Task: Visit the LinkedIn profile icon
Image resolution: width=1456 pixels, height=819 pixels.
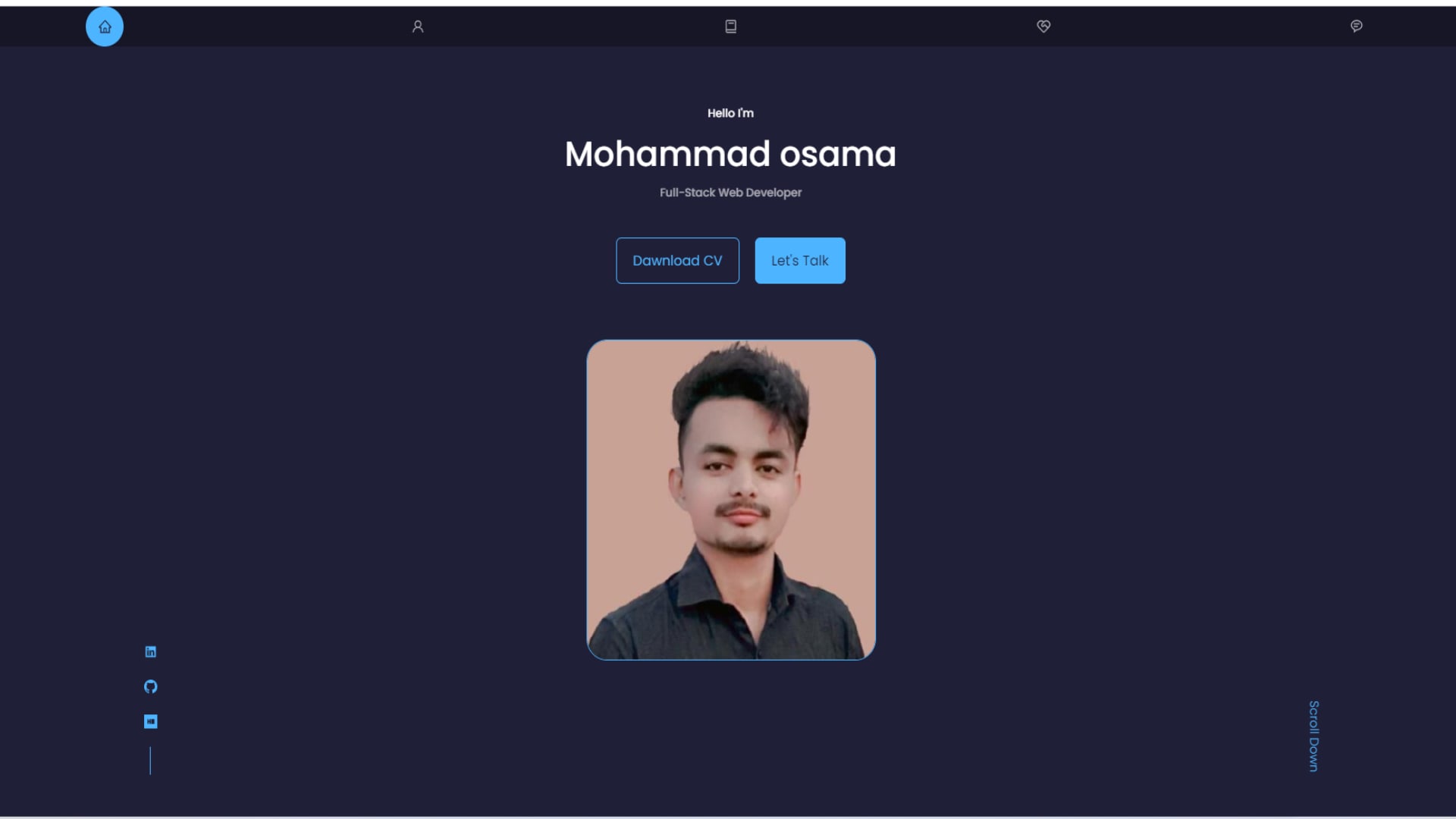Action: click(x=151, y=651)
